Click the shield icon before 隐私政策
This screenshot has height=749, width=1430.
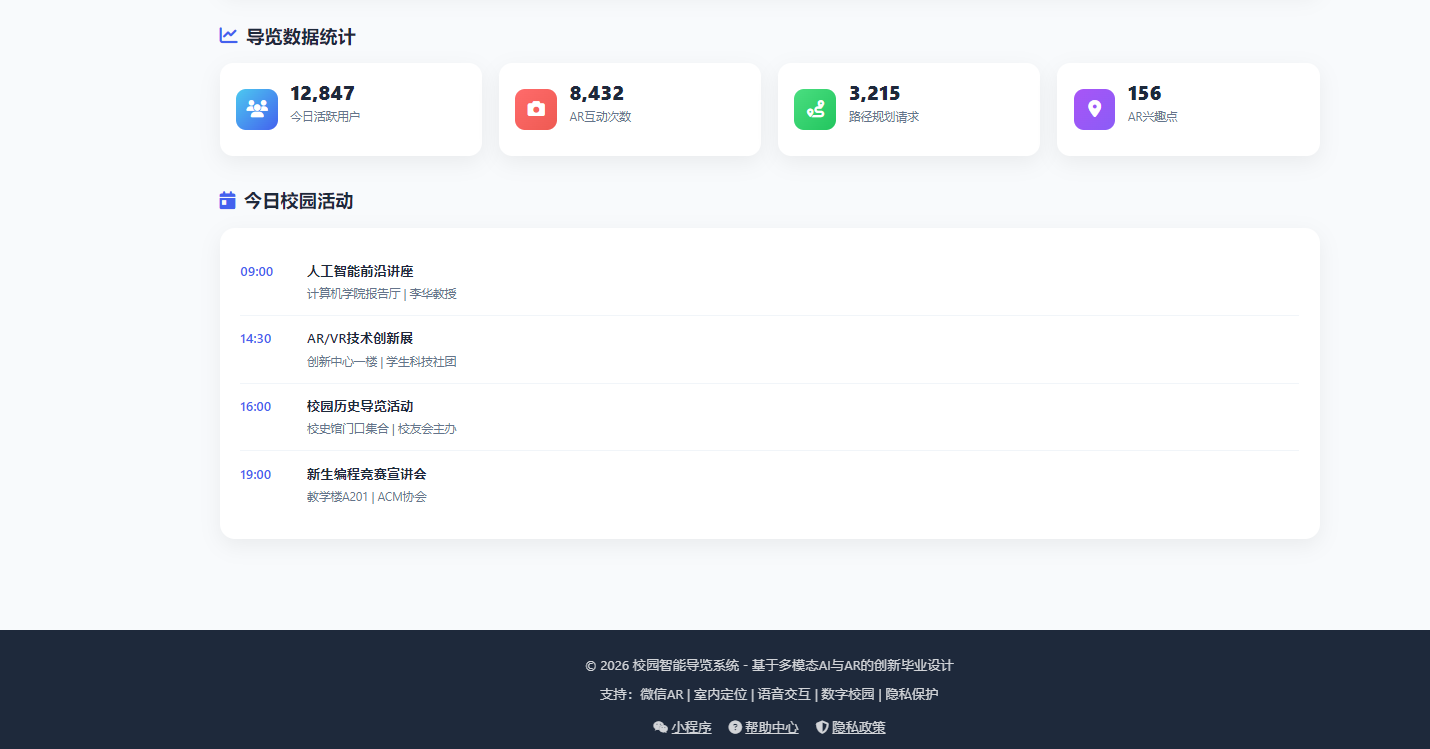(821, 727)
